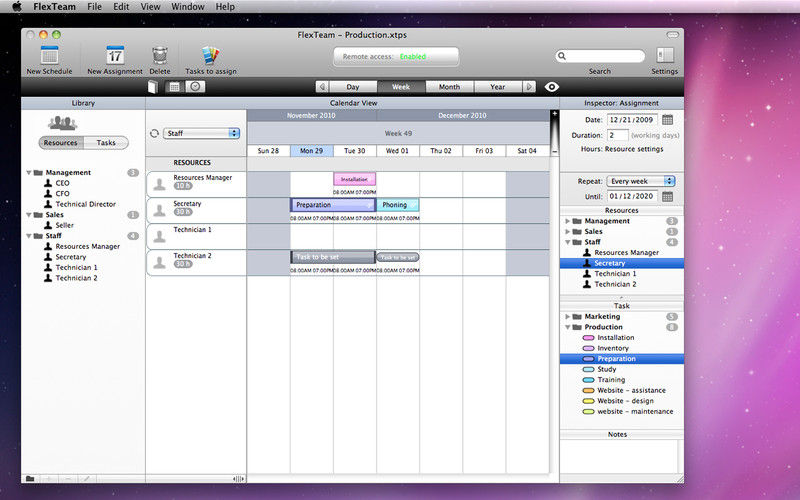
Task: Open the Settings toolbar icon
Action: [665, 54]
